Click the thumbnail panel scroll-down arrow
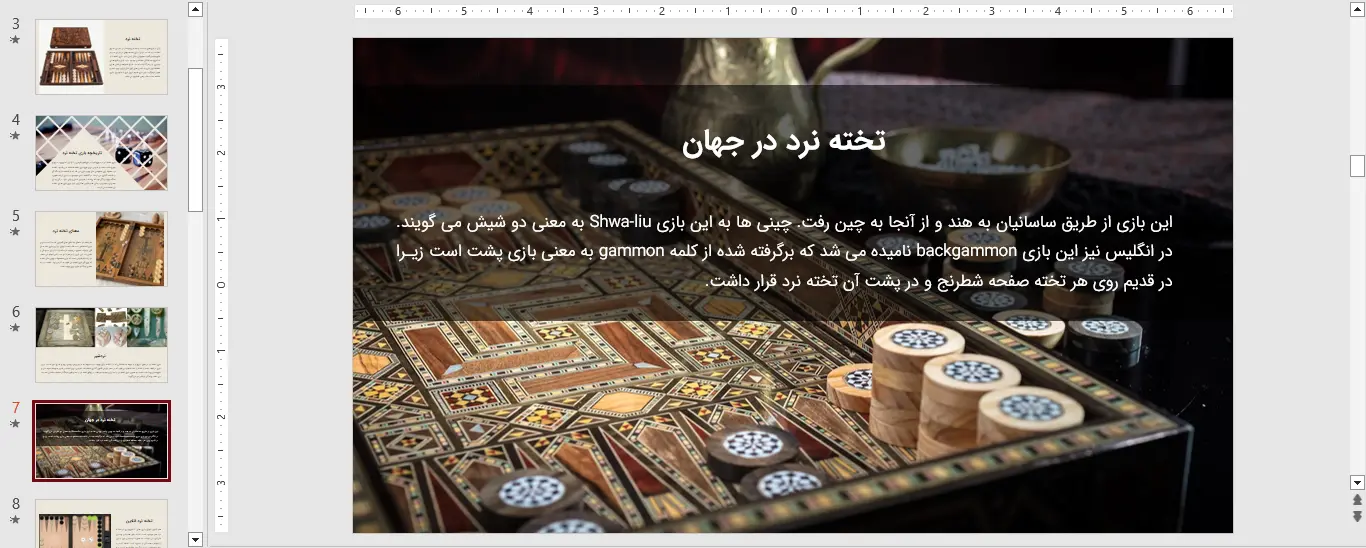This screenshot has height=548, width=1366. 195,540
